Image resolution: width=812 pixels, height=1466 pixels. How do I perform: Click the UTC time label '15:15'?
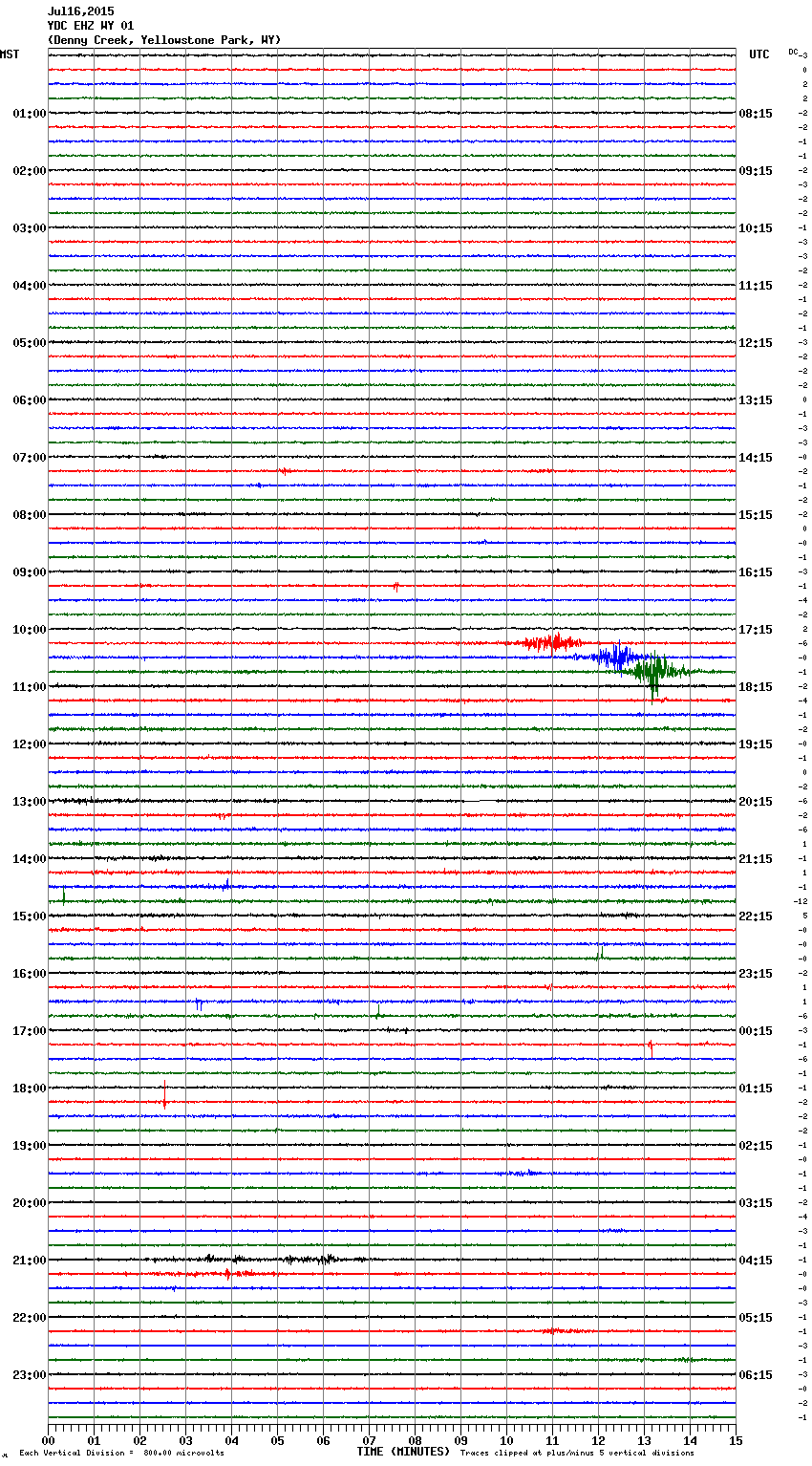(x=756, y=515)
